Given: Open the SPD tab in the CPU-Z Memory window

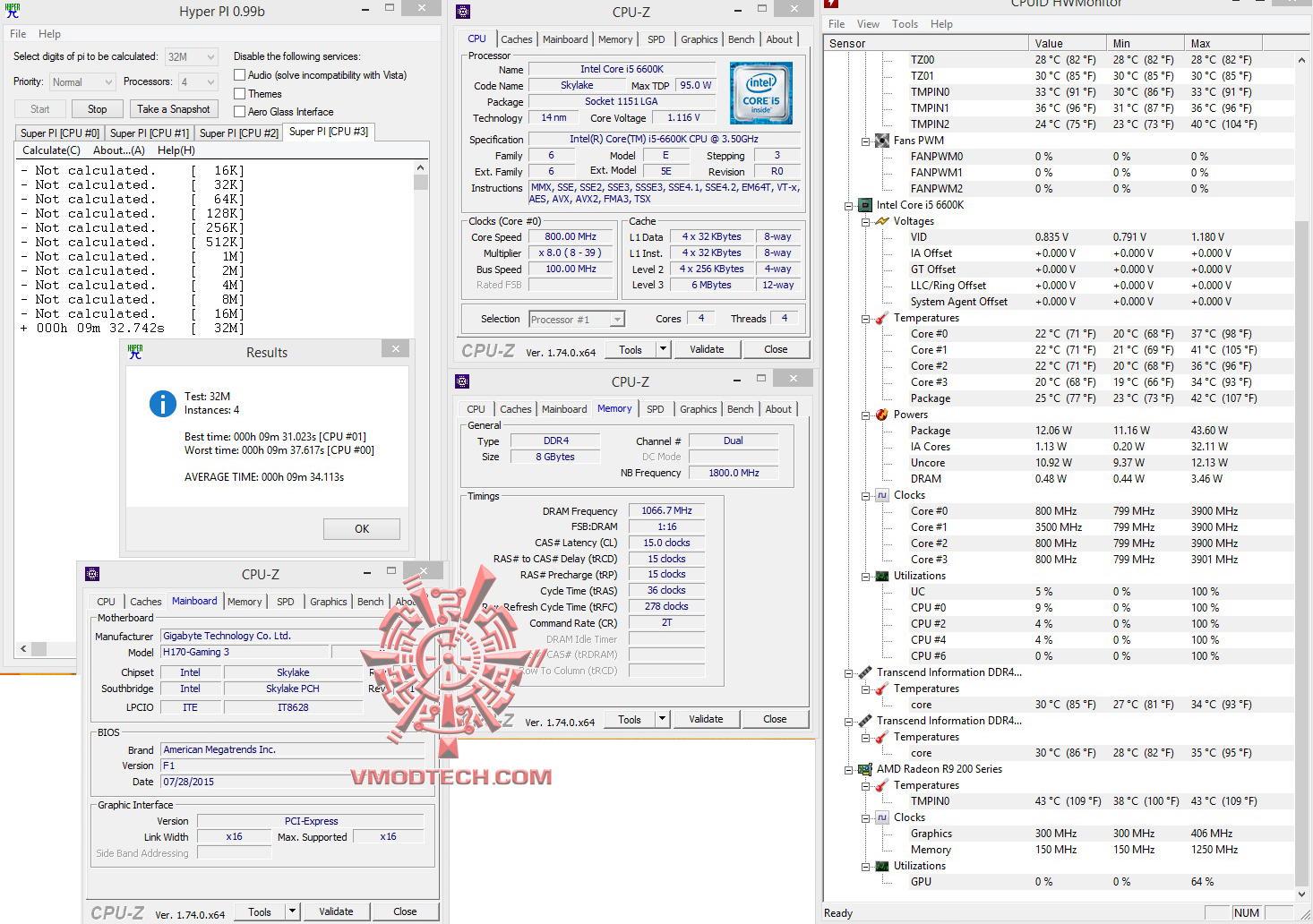Looking at the screenshot, I should click(x=656, y=409).
